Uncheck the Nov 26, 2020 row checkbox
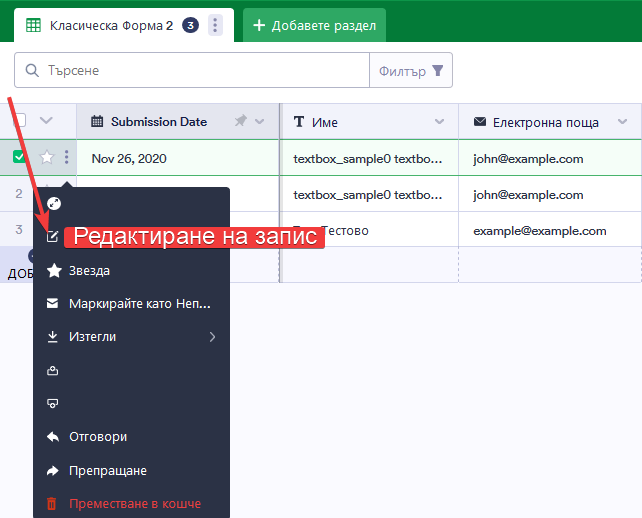Screen dimensions: 642x518 tap(19, 156)
